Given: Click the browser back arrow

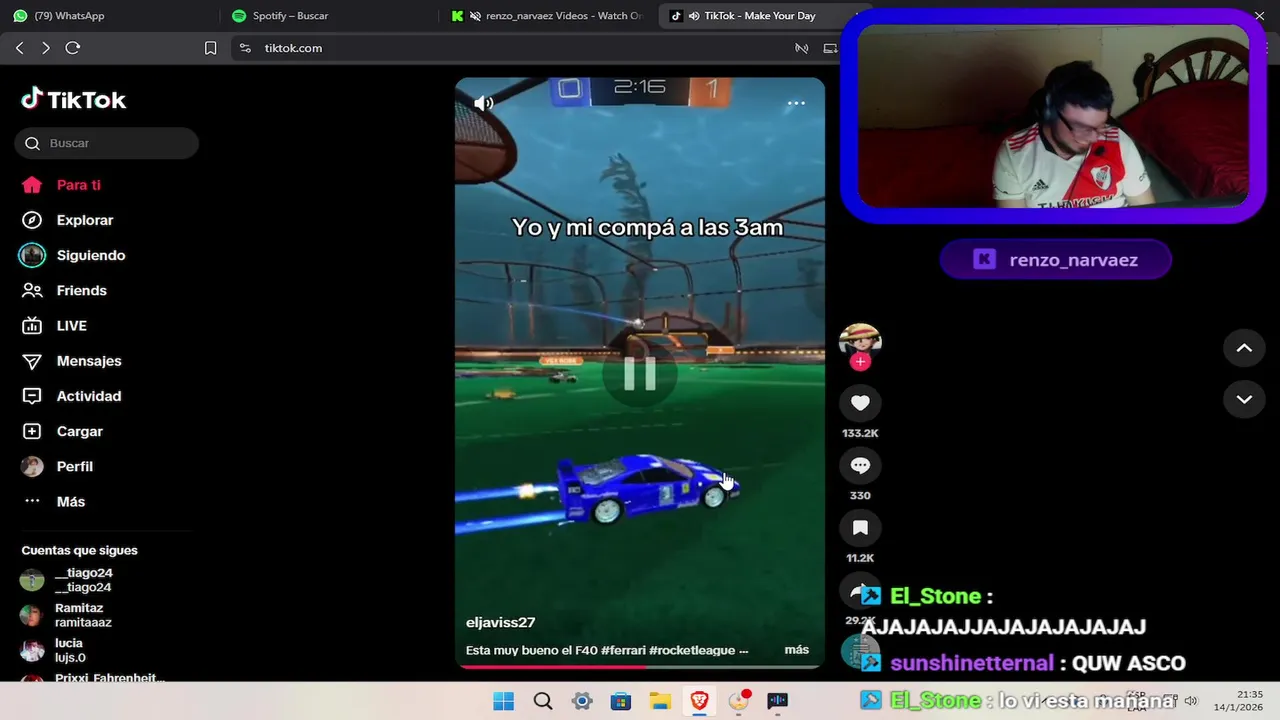Looking at the screenshot, I should (x=20, y=48).
